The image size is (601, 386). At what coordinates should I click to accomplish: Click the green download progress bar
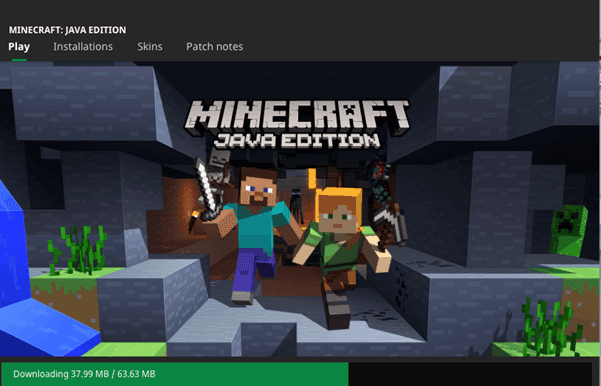pyautogui.click(x=174, y=374)
